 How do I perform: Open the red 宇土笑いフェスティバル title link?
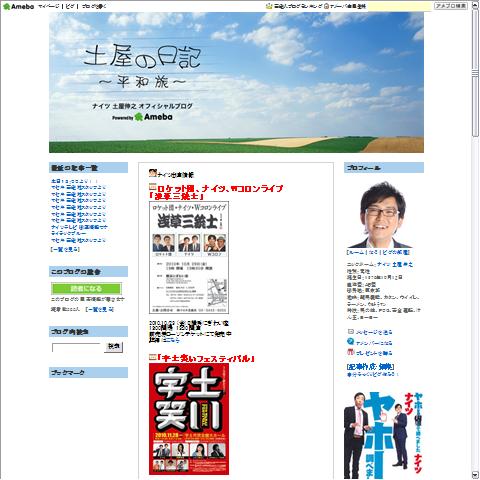[x=206, y=359]
